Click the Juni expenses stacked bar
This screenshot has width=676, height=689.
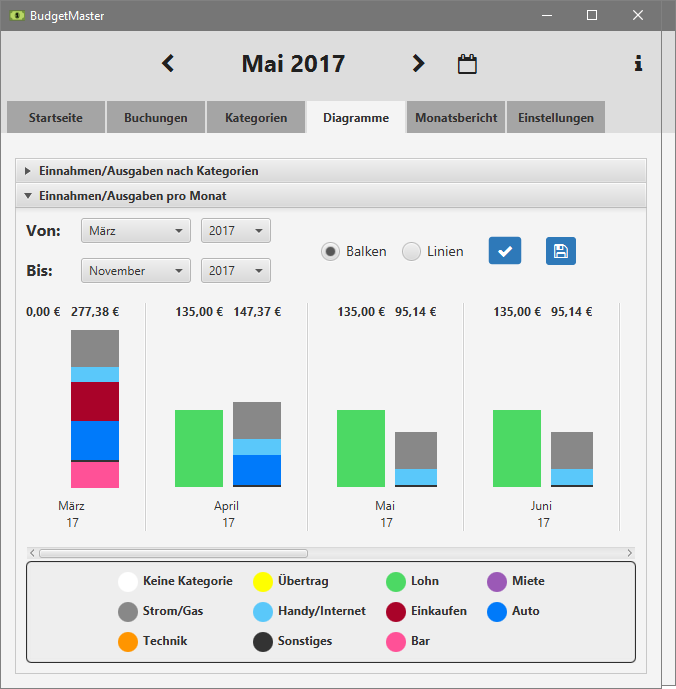(x=572, y=459)
